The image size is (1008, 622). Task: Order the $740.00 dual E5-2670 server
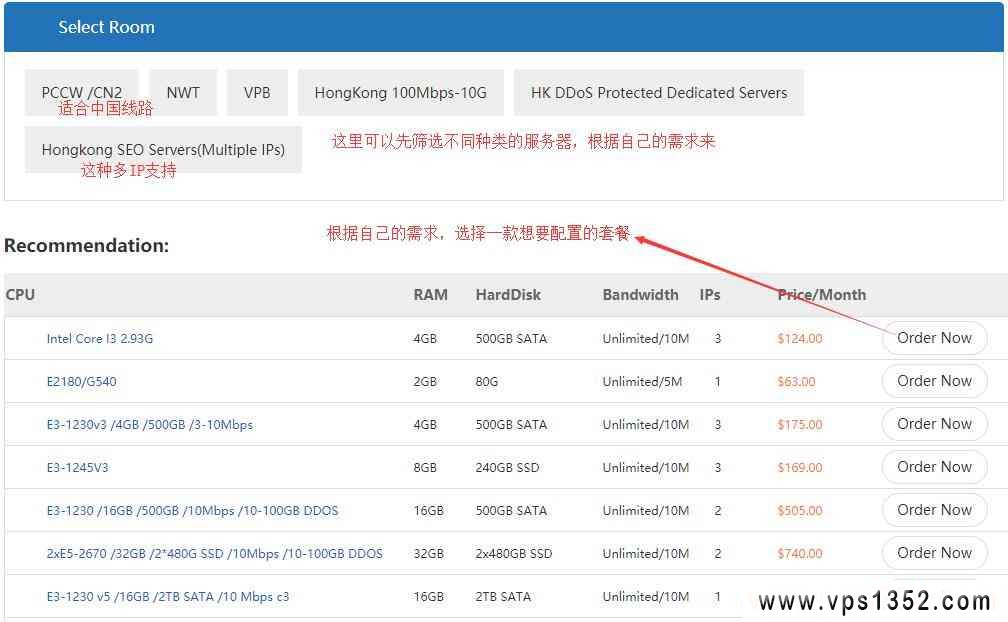934,553
